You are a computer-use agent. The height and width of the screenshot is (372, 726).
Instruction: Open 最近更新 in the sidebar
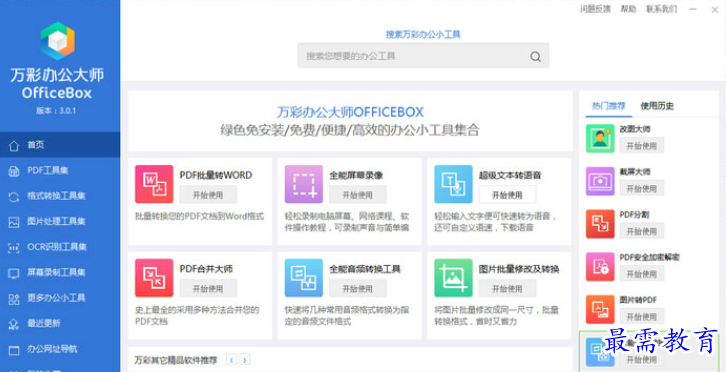60,323
